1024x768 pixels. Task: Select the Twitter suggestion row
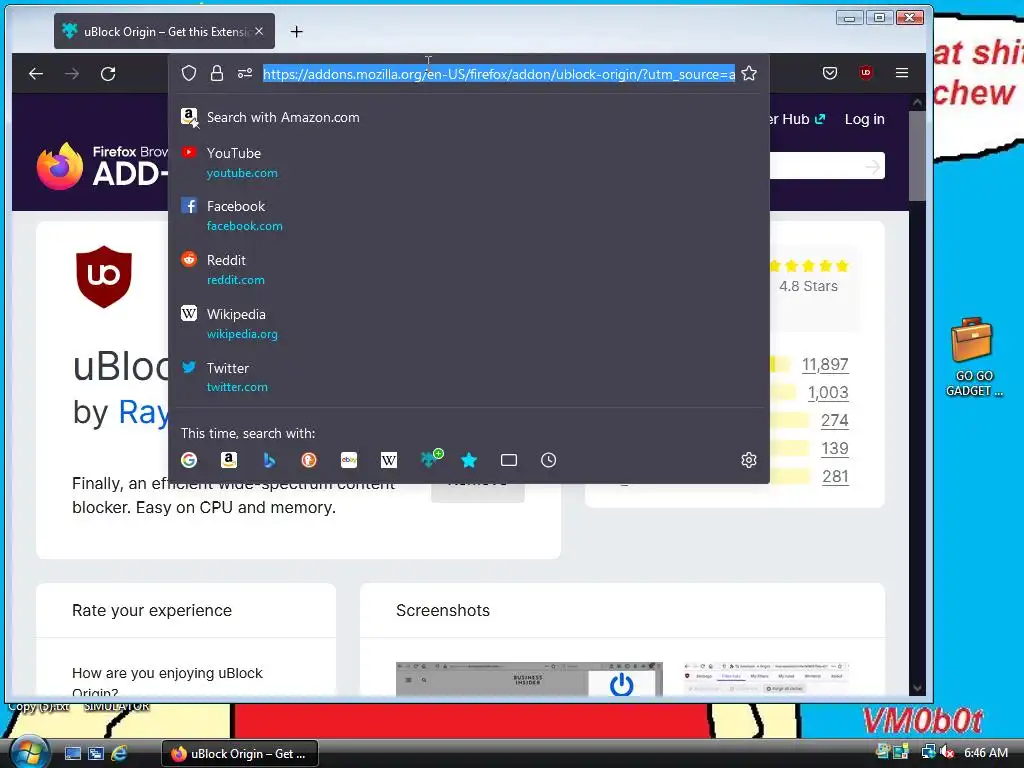pos(469,377)
